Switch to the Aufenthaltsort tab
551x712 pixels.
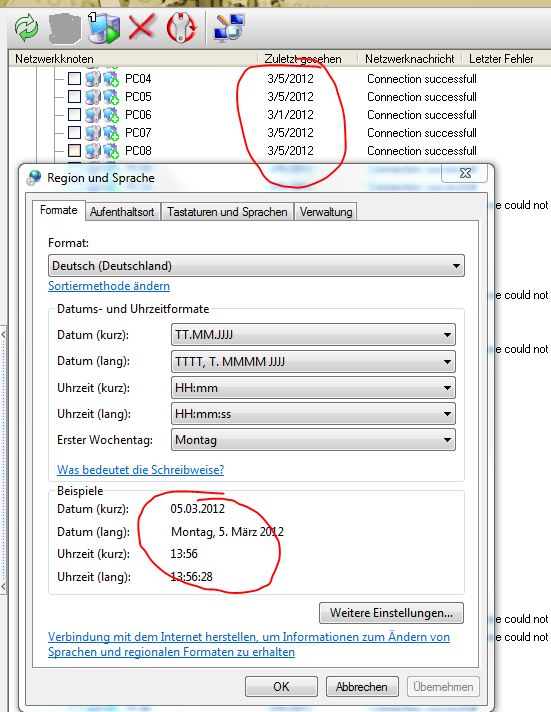(x=122, y=212)
